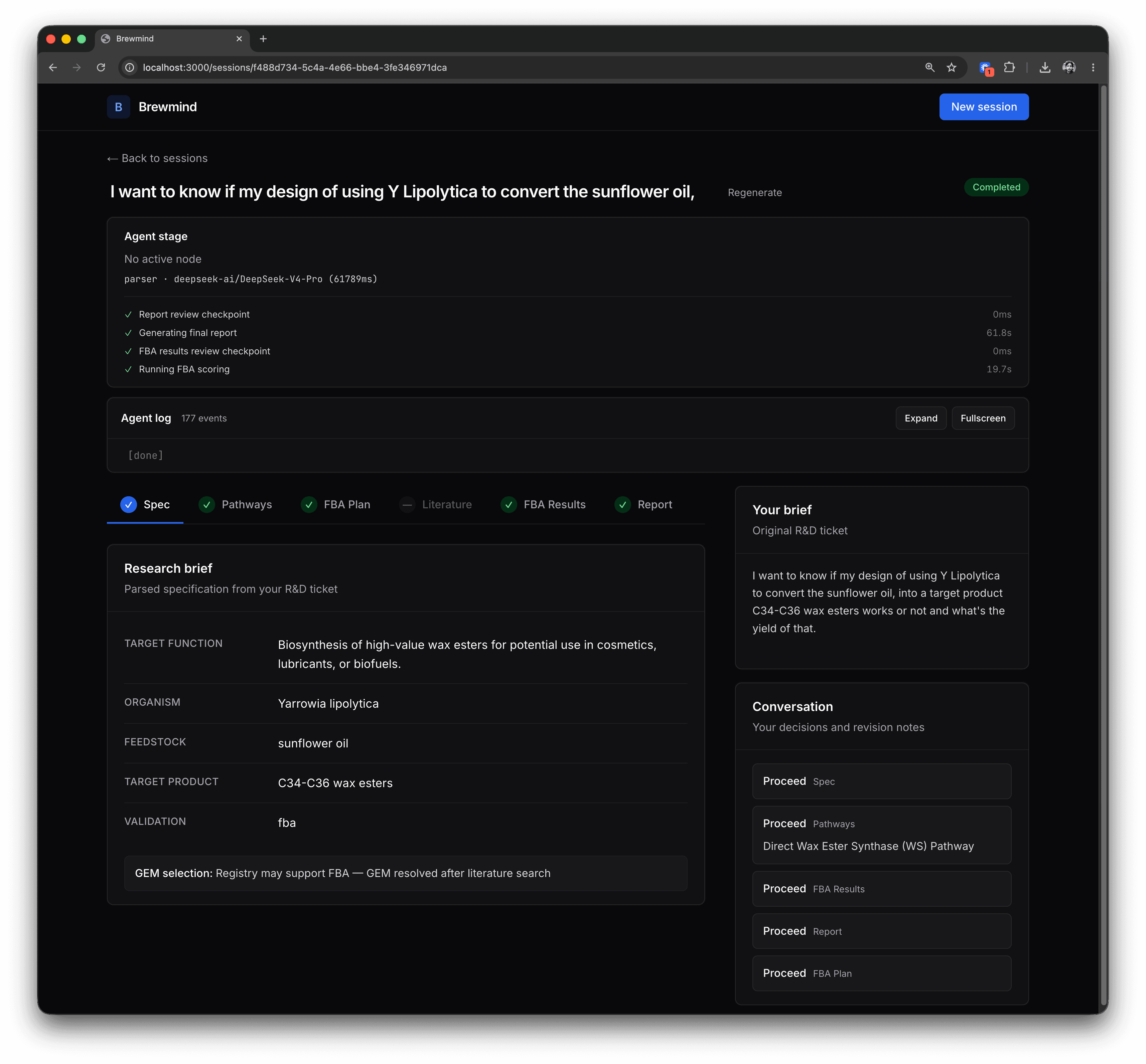Click the Completed status badge
The width and height of the screenshot is (1146, 1064).
pyautogui.click(x=996, y=187)
